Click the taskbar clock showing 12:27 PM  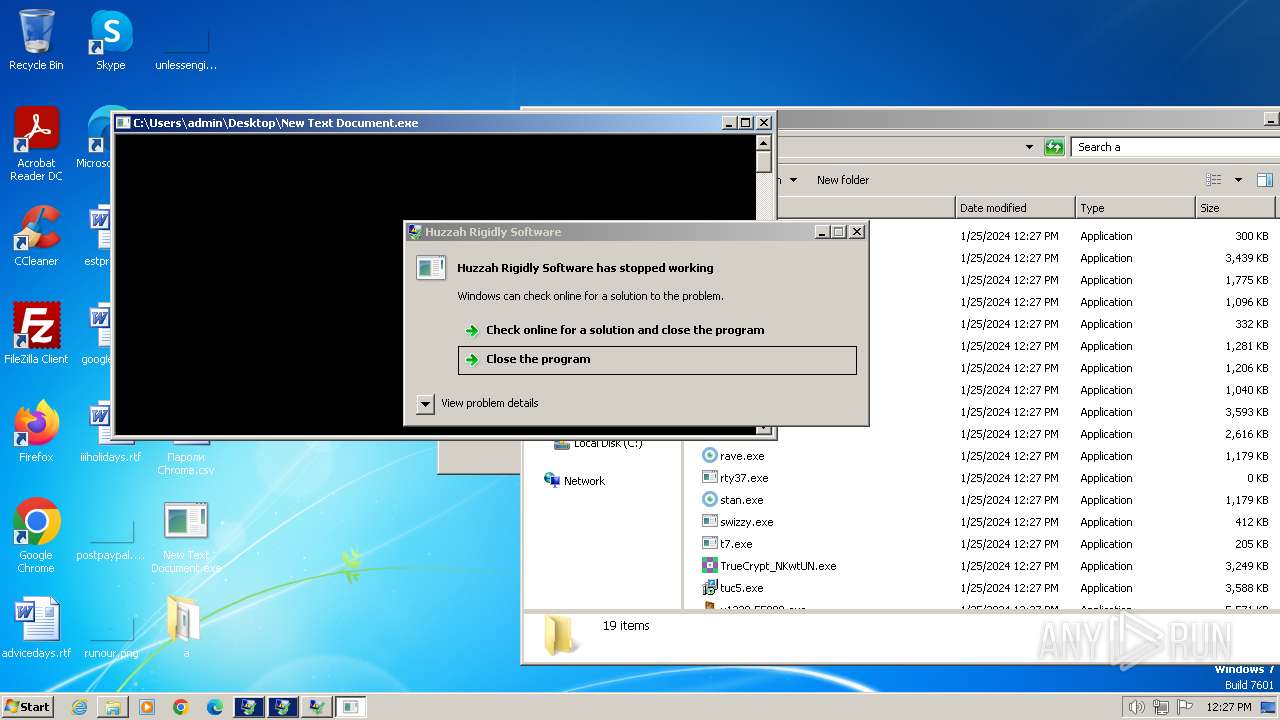pyautogui.click(x=1229, y=707)
